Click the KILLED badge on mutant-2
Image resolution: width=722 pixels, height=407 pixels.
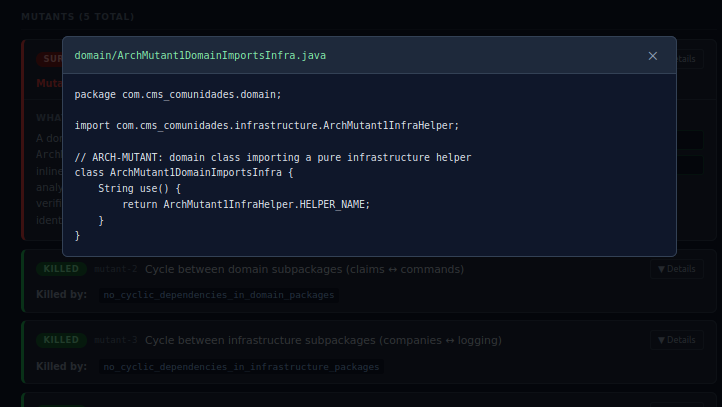pos(61,269)
